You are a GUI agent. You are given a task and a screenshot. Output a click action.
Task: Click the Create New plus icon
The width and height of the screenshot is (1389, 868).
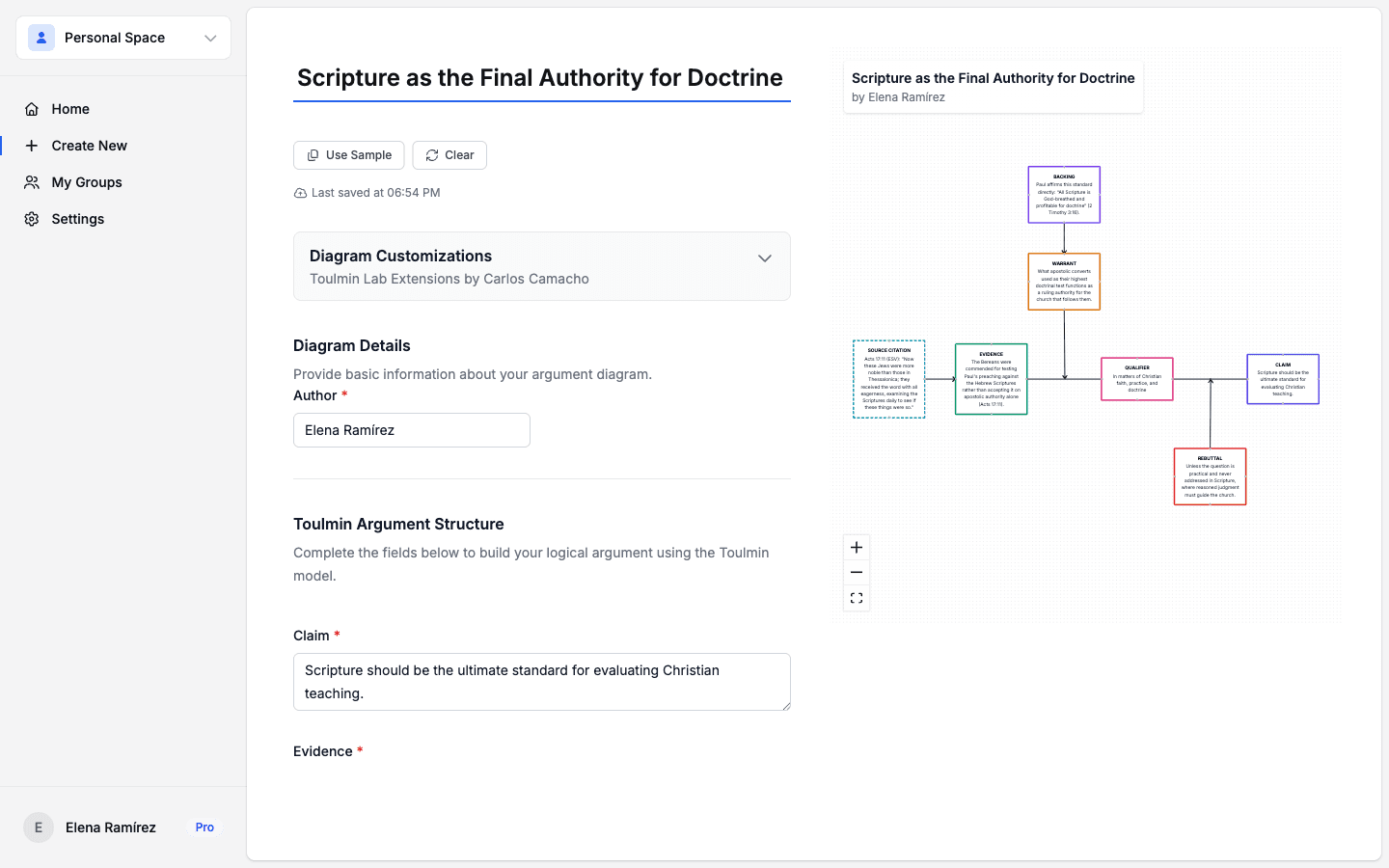coord(32,145)
